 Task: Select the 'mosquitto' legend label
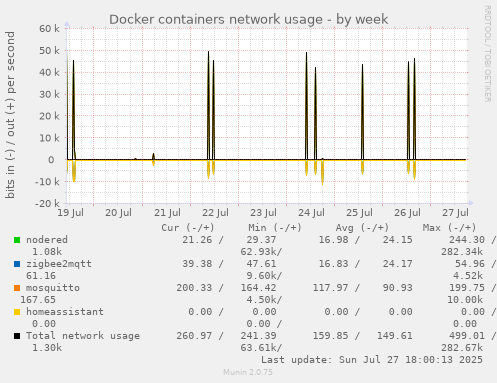pyautogui.click(x=53, y=288)
